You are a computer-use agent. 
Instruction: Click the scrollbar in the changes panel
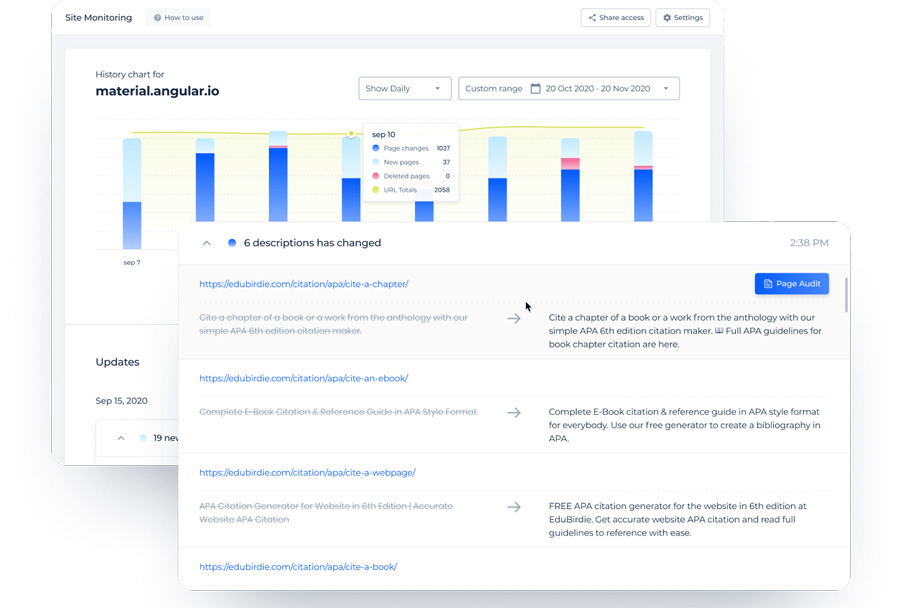tap(846, 295)
